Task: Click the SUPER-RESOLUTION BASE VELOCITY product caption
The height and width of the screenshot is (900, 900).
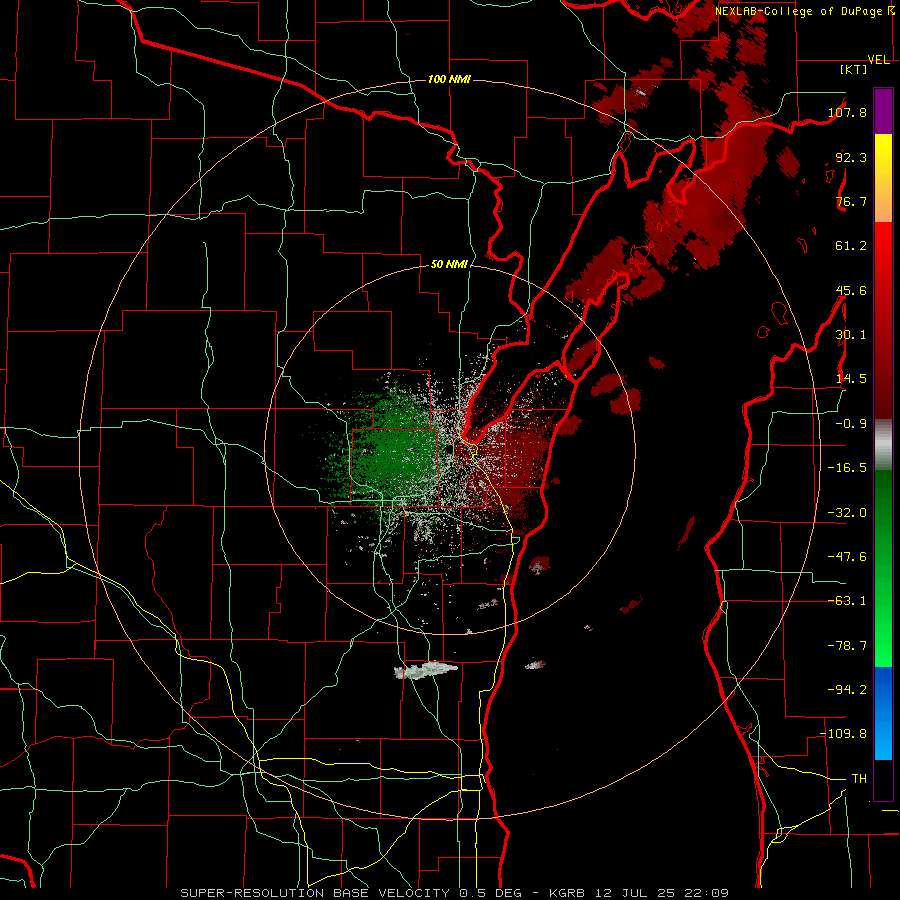Action: coord(315,893)
